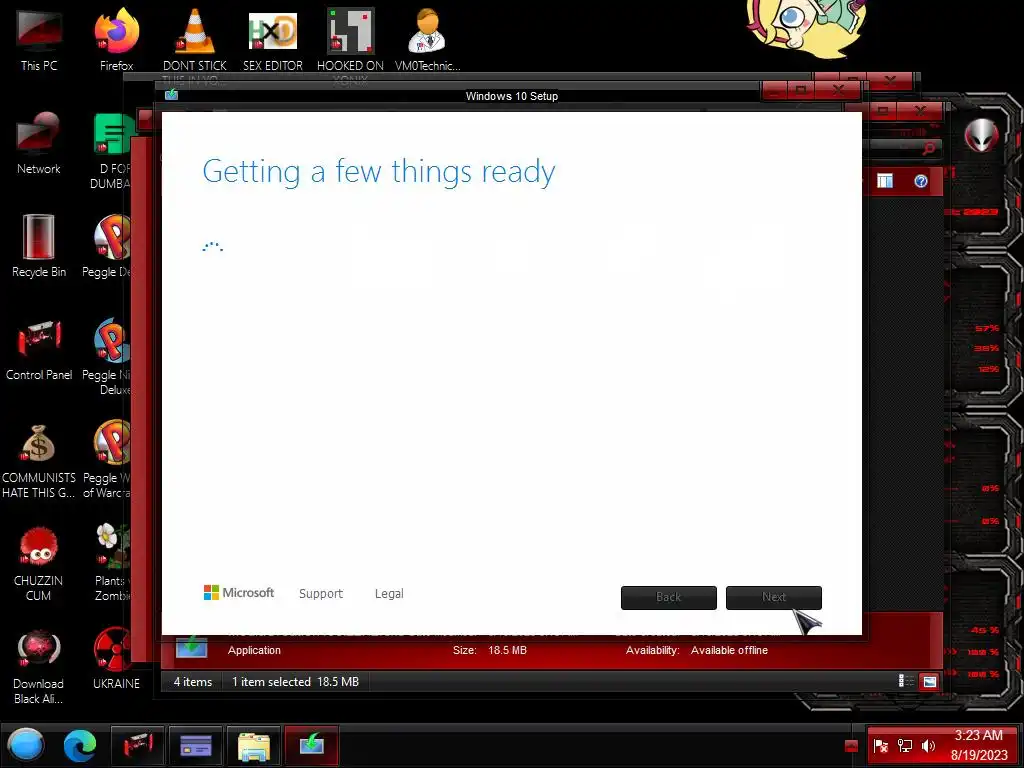Open the volume speaker tray icon
Viewport: 1024px width, 768px height.
(x=928, y=746)
